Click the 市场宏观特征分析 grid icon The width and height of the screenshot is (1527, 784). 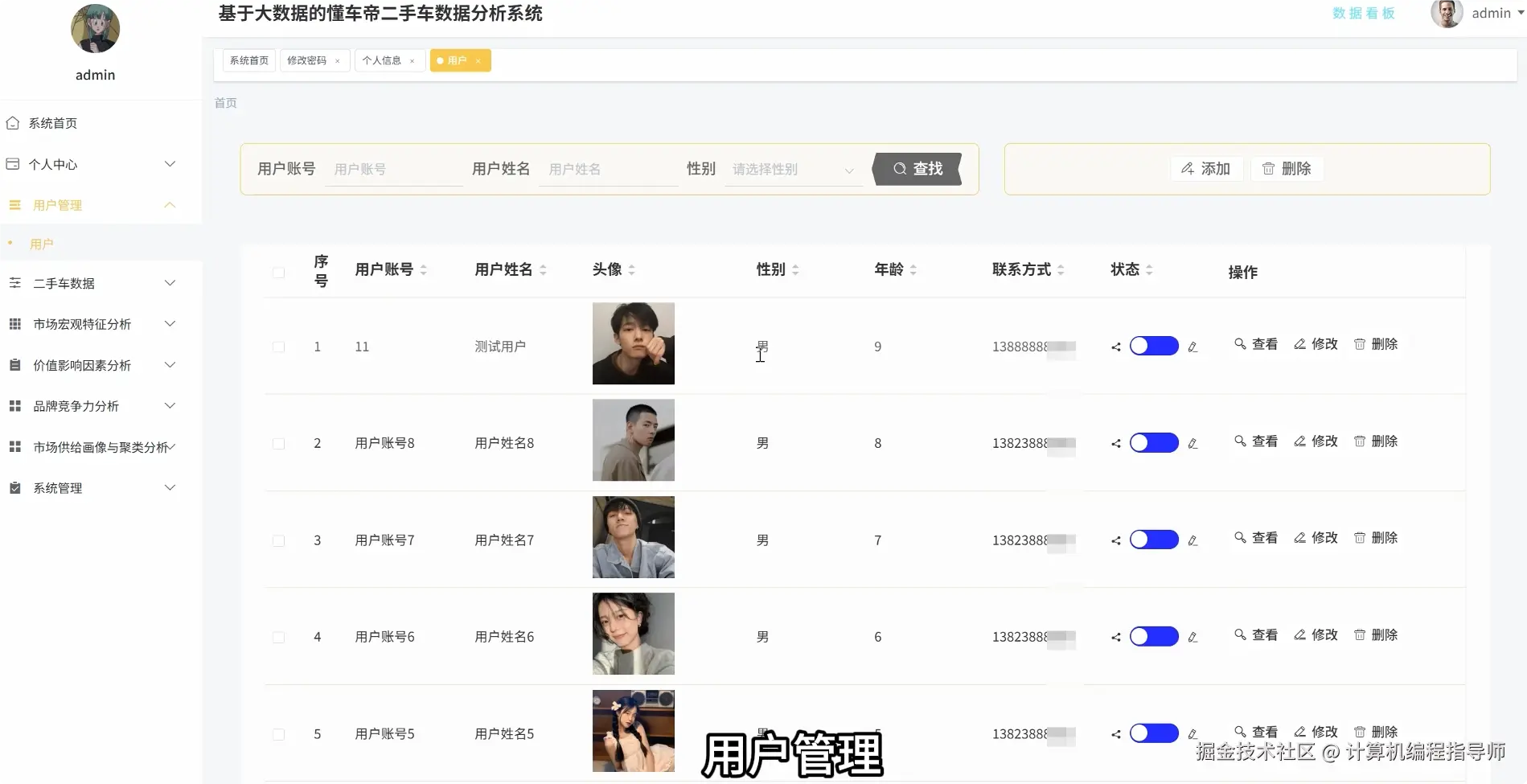coord(14,324)
